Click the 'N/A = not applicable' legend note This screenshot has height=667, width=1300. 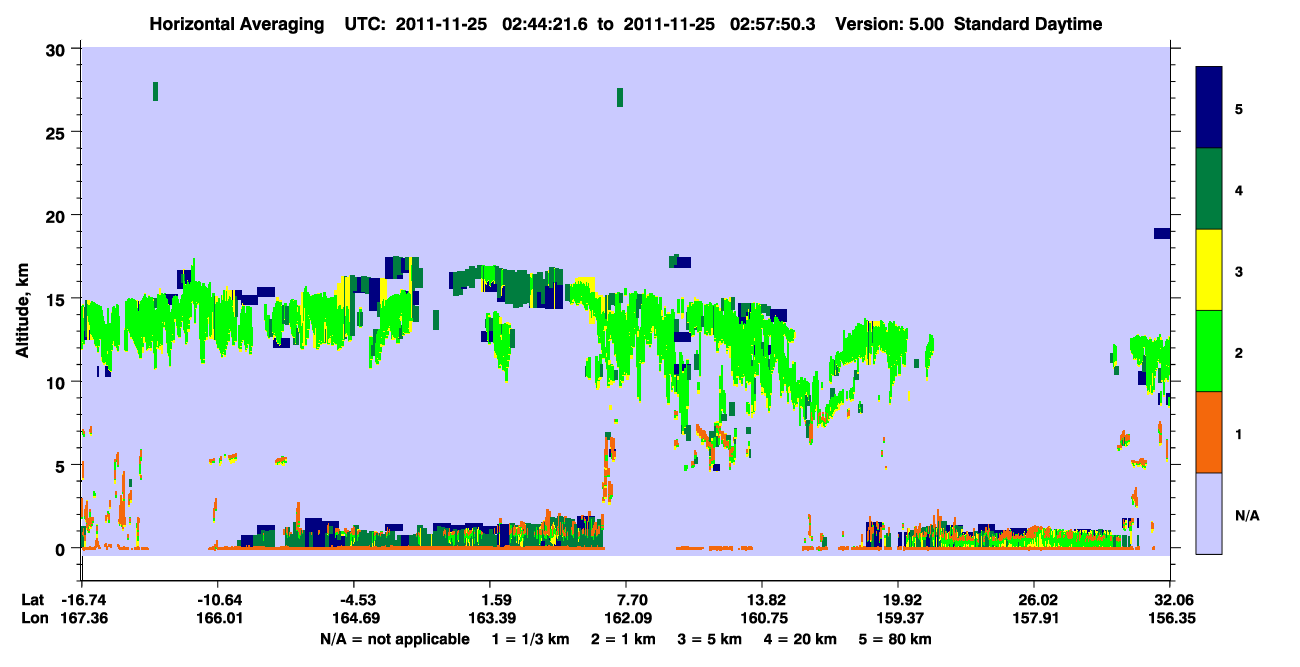pos(394,639)
